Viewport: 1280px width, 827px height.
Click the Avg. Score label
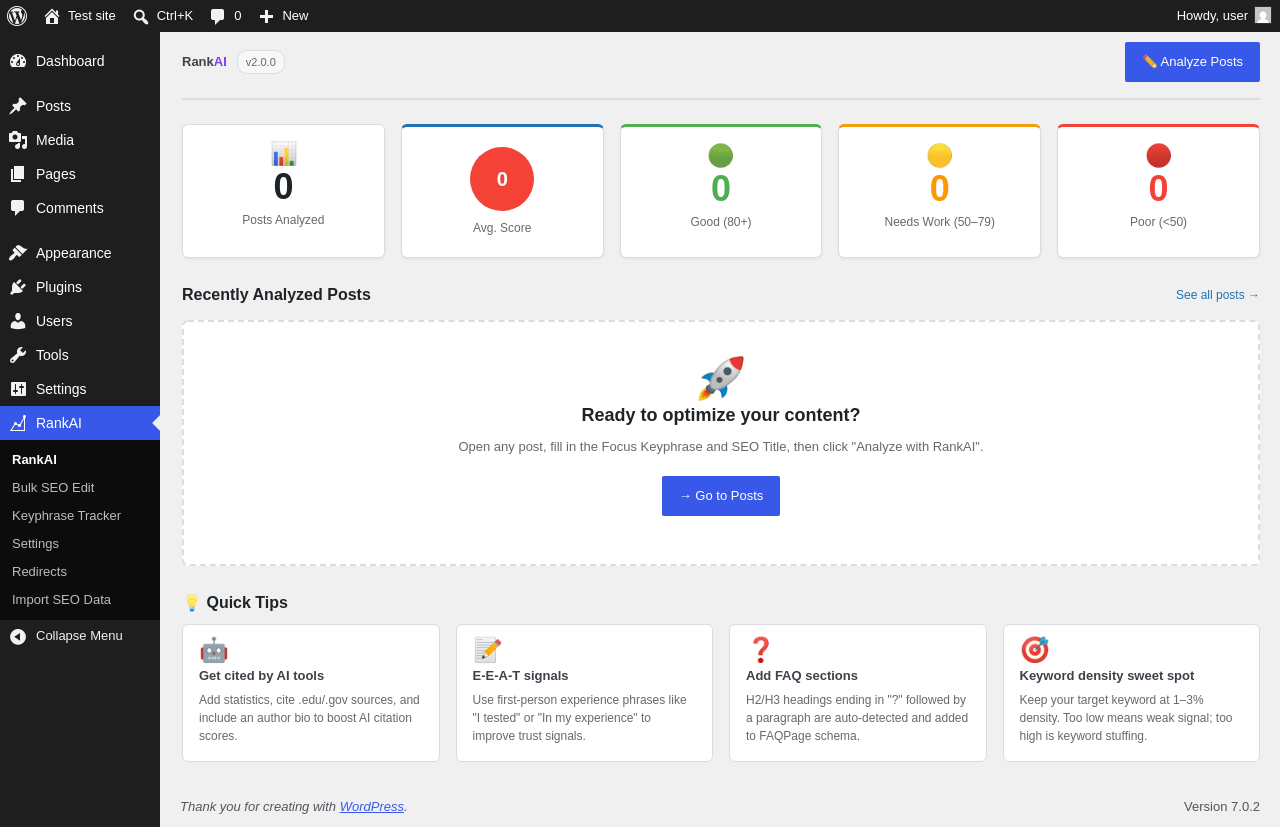point(502,228)
